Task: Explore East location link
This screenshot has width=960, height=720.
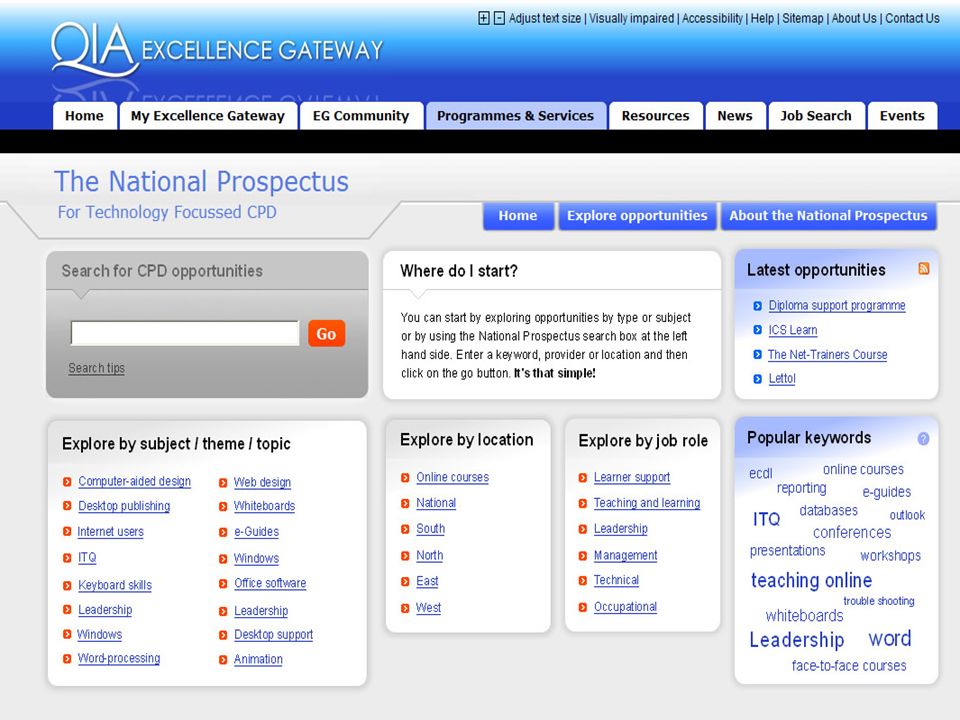Action: click(427, 582)
